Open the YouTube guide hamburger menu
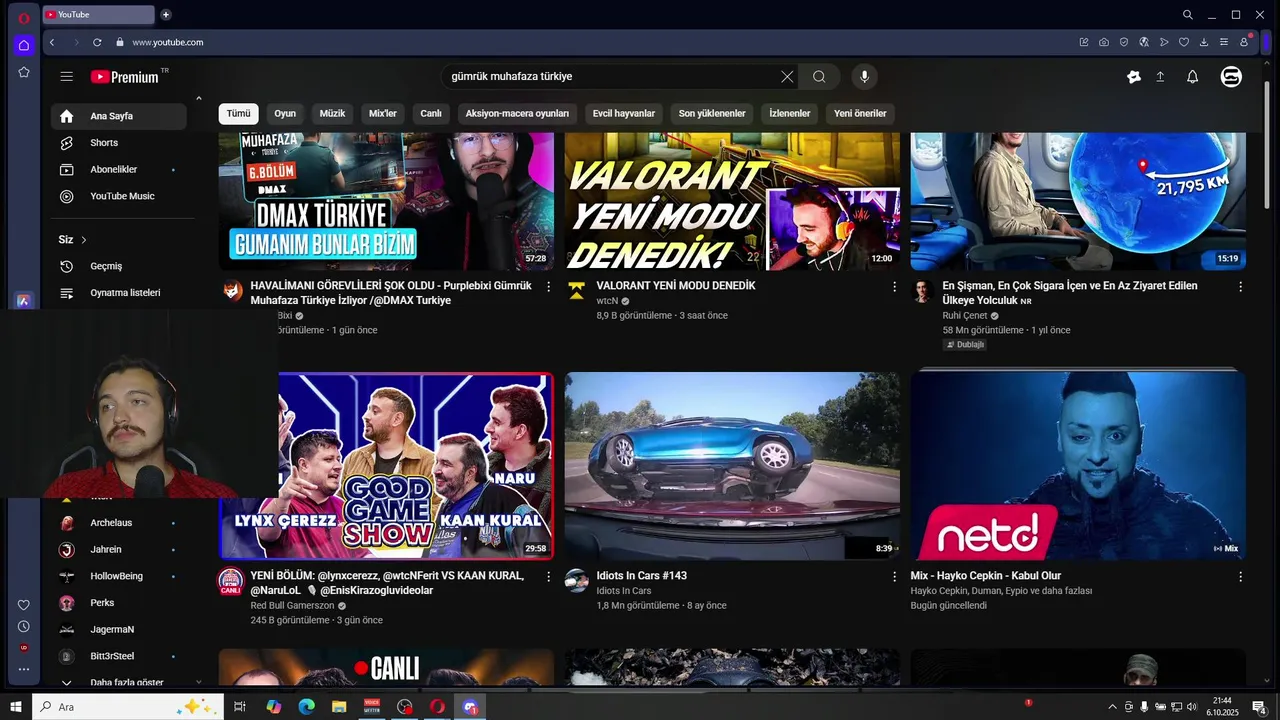Screen dimensions: 1280x720 [x=66, y=77]
